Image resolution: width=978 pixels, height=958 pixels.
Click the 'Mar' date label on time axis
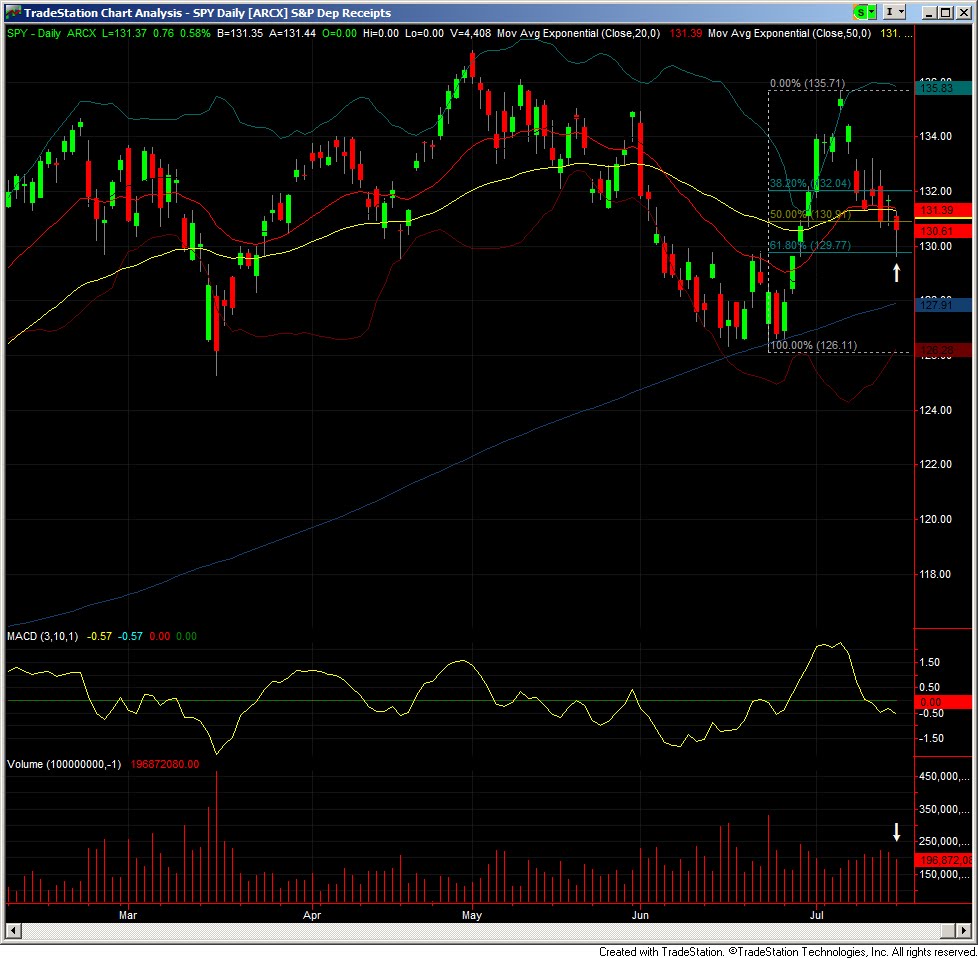pyautogui.click(x=128, y=915)
